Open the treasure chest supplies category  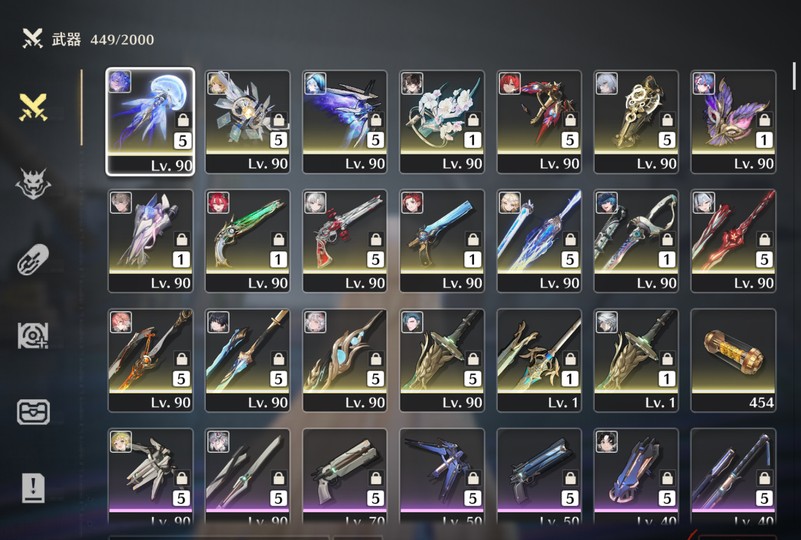click(x=33, y=412)
